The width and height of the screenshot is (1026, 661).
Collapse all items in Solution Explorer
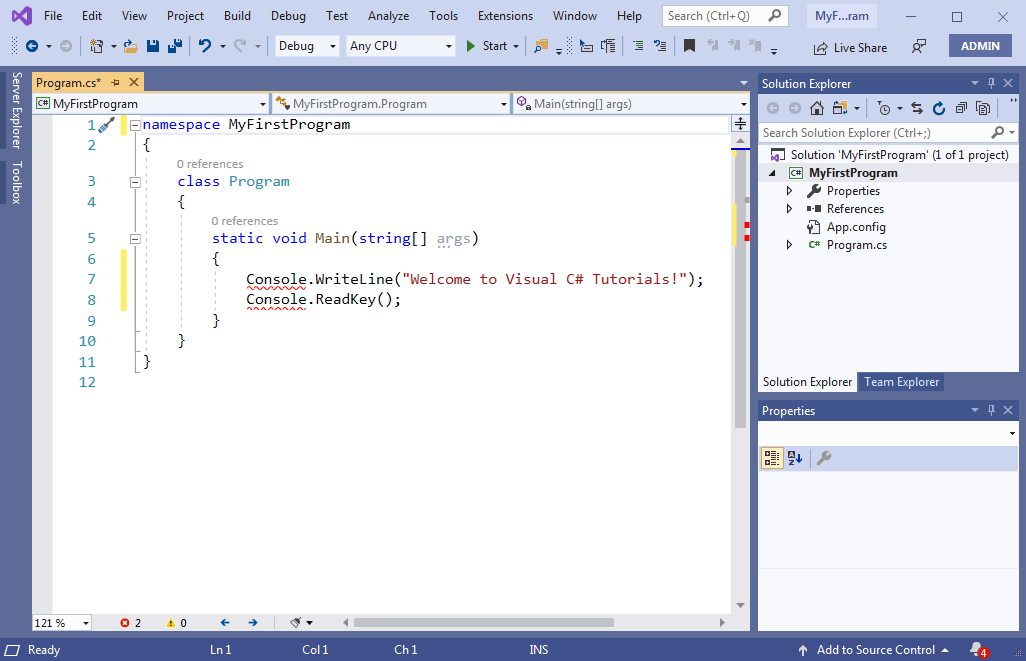click(962, 108)
